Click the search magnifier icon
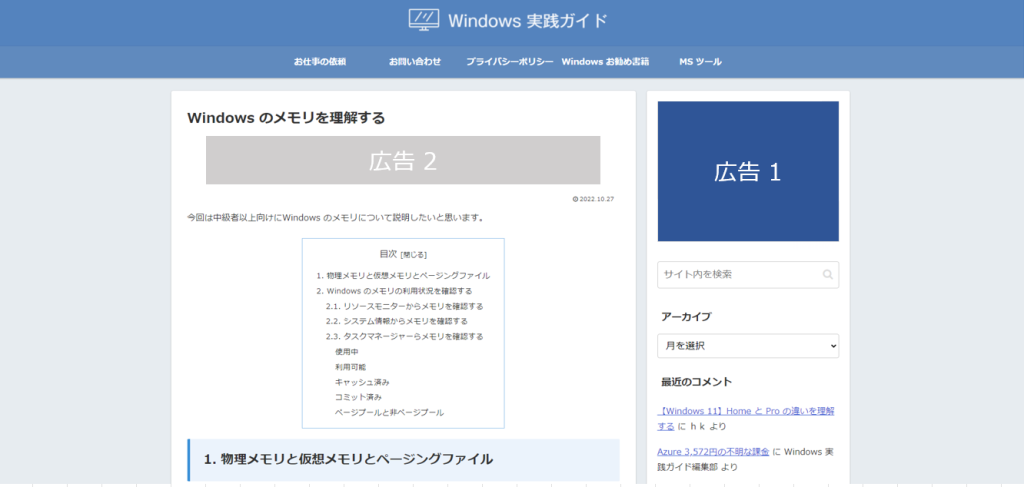The height and width of the screenshot is (487, 1024). [827, 275]
